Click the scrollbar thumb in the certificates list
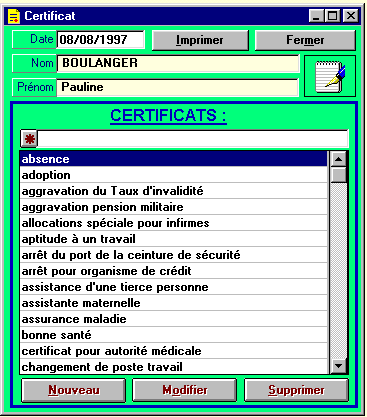367x417 pixels. (339, 174)
